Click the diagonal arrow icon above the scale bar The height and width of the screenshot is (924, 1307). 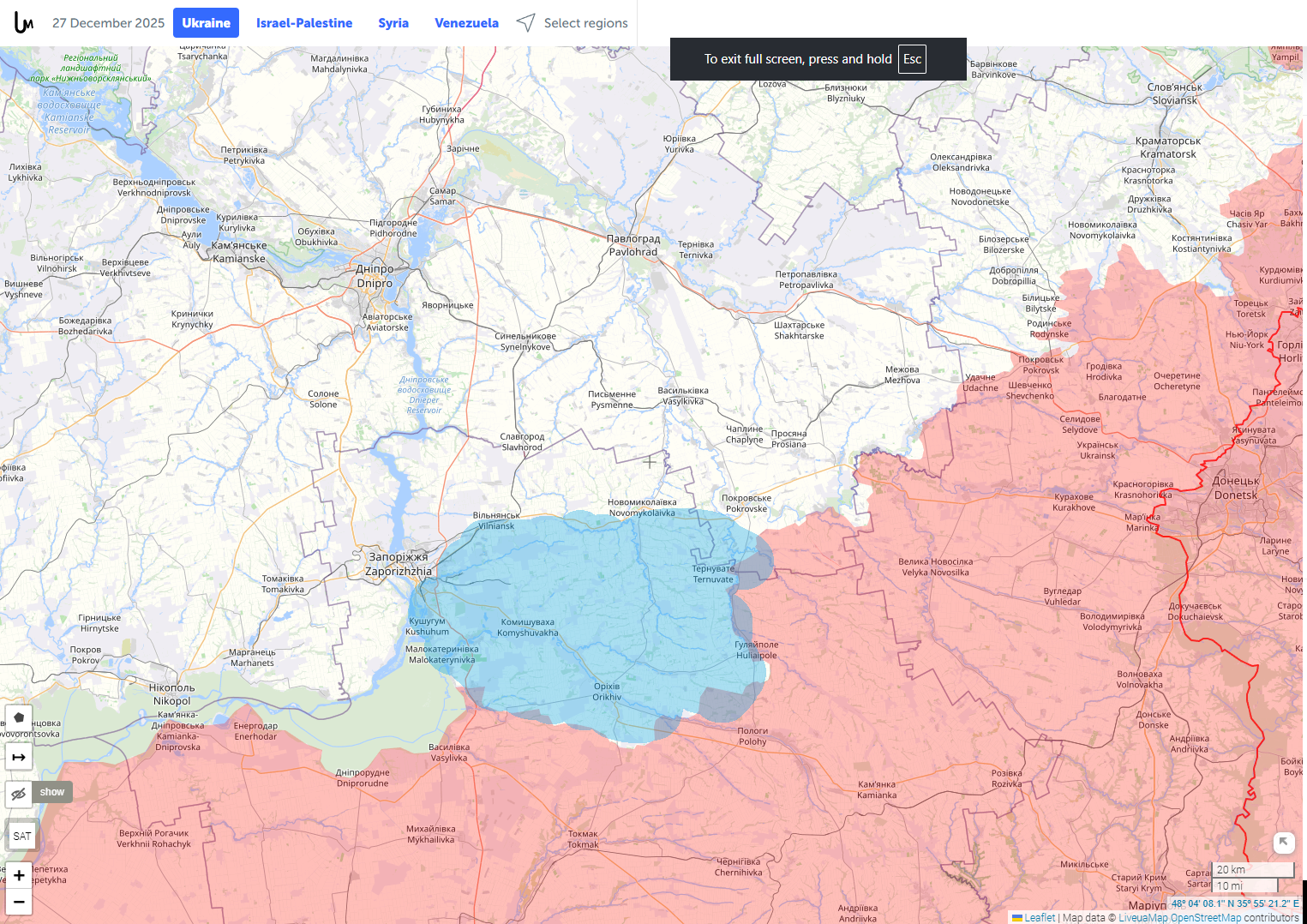1283,842
